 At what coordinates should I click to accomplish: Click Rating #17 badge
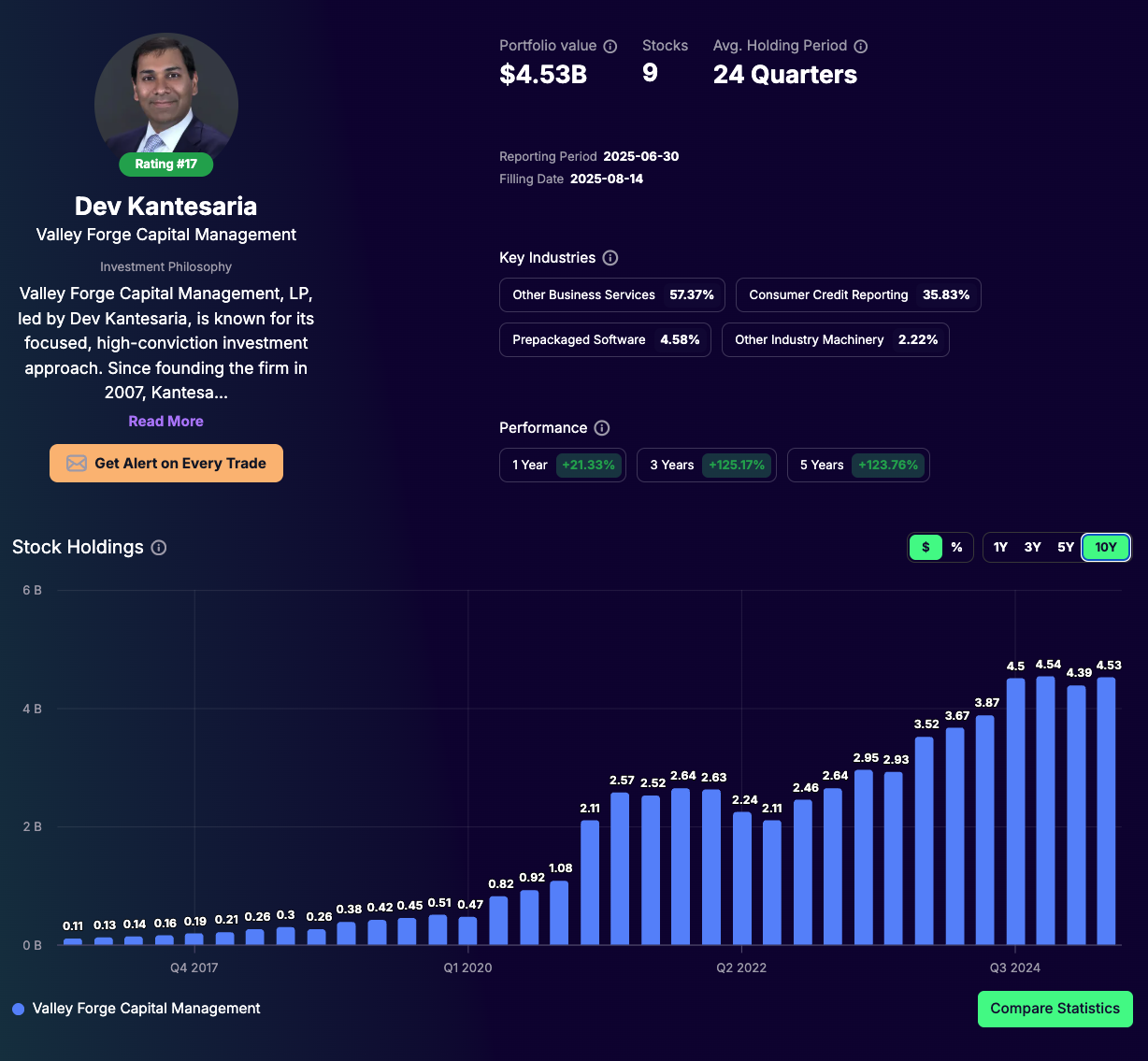pyautogui.click(x=165, y=165)
